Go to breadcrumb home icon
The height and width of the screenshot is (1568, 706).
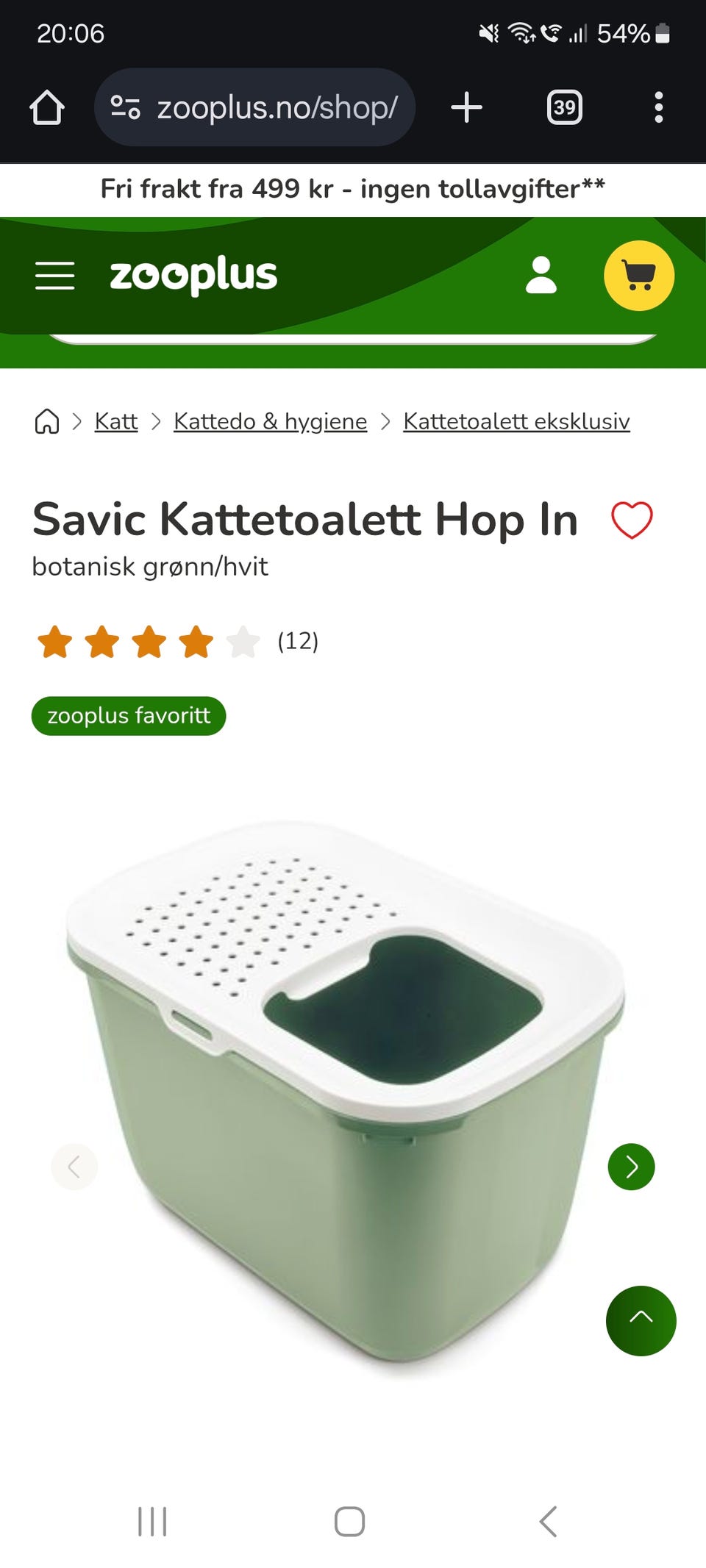47,421
